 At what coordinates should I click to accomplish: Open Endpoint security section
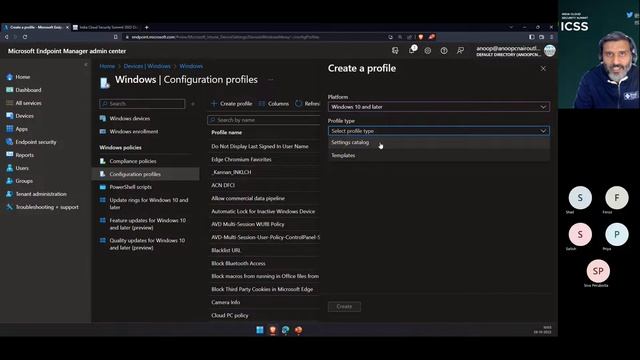tap(36, 142)
